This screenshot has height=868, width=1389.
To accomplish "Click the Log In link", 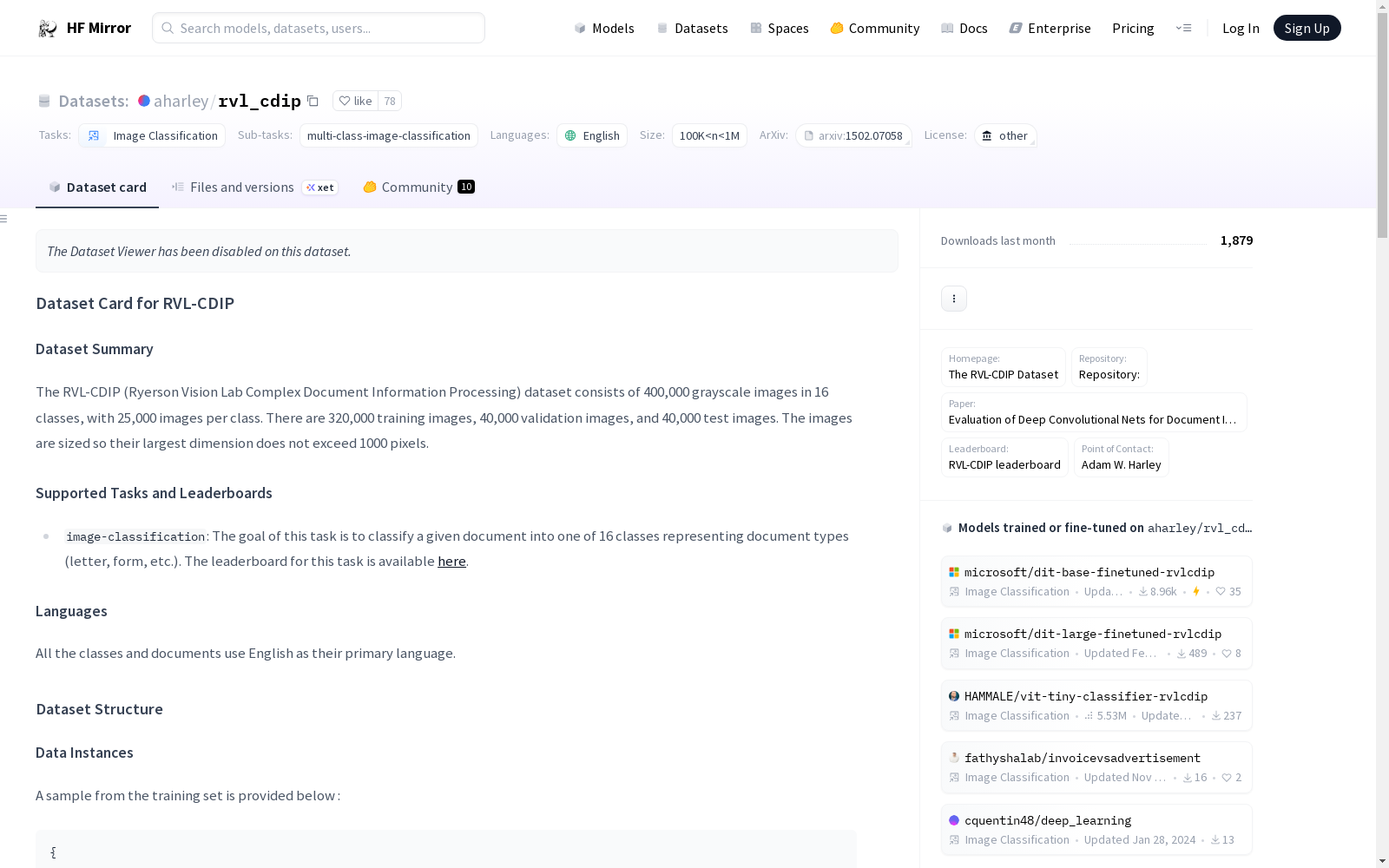I will point(1241,28).
